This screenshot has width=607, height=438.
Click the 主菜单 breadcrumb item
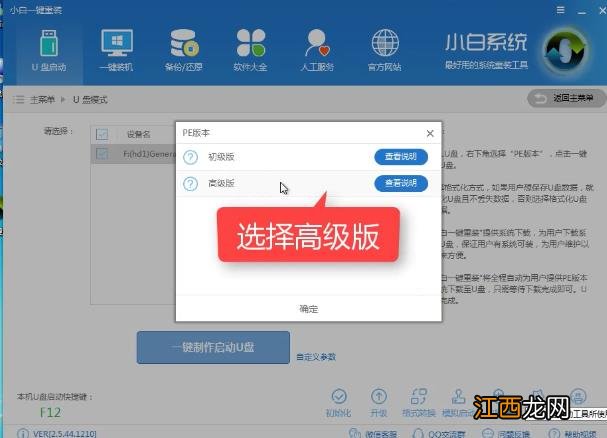(43, 100)
